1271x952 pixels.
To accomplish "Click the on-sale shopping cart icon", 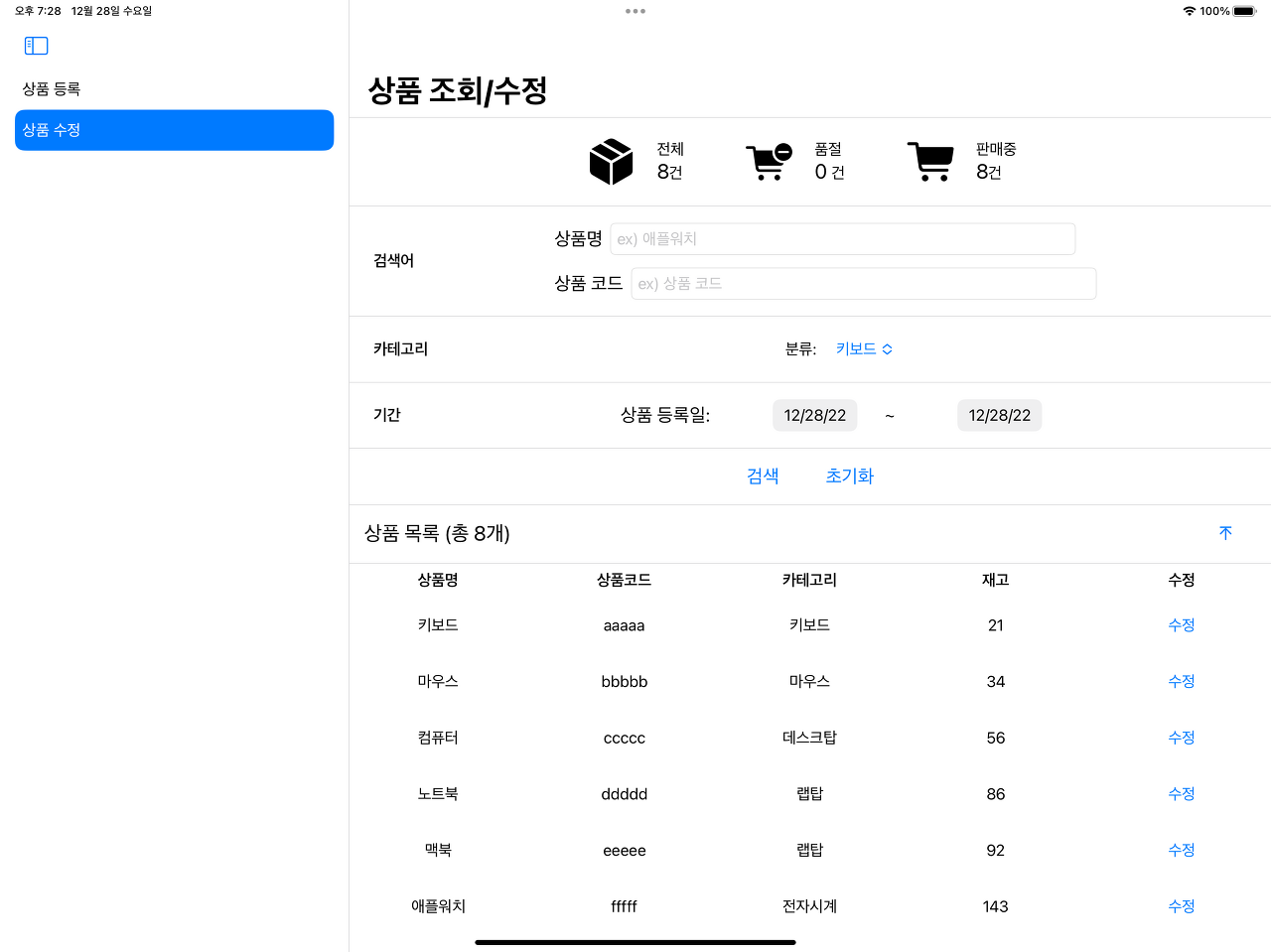I will (930, 161).
